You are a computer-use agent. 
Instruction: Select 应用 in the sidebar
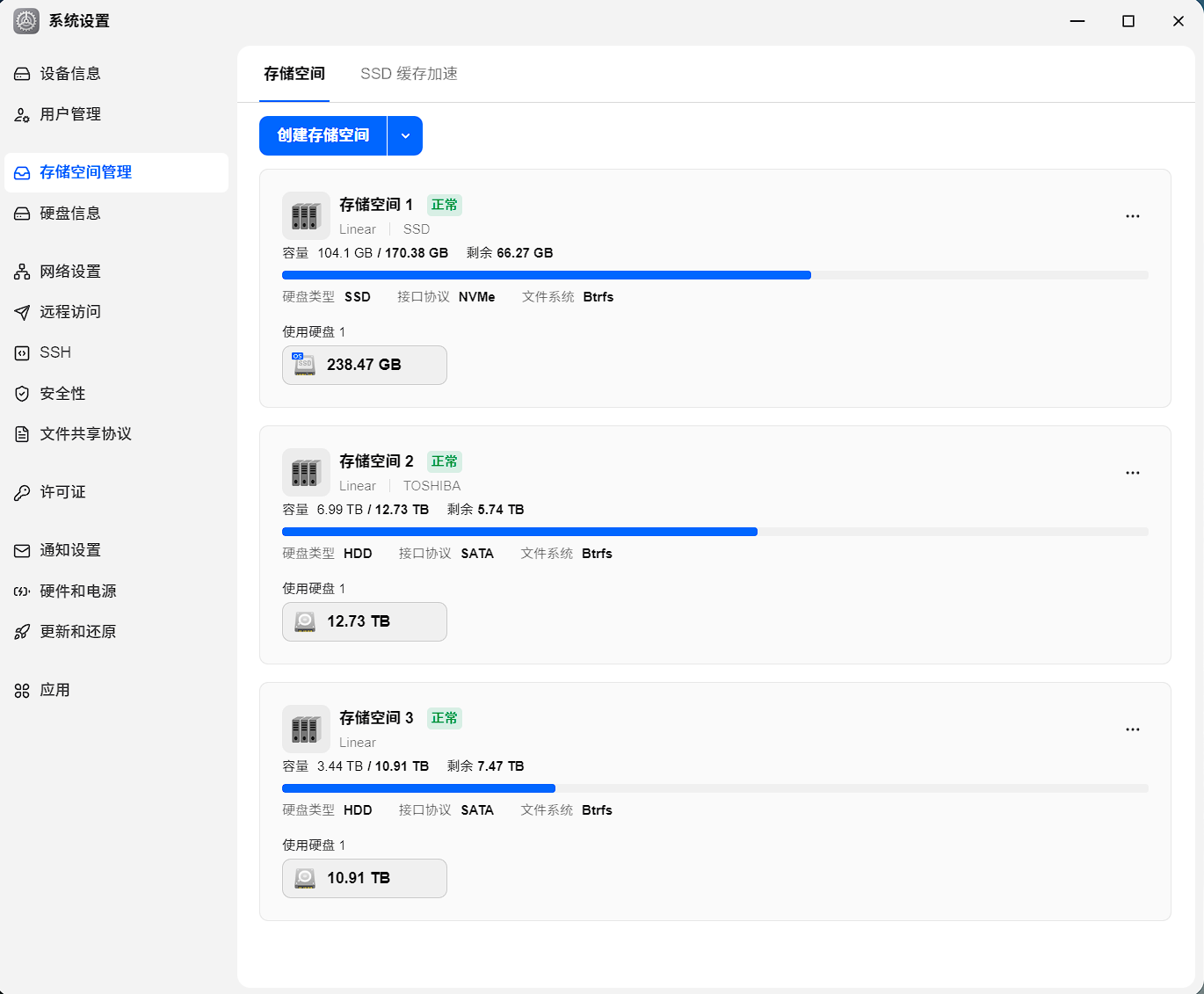point(116,690)
